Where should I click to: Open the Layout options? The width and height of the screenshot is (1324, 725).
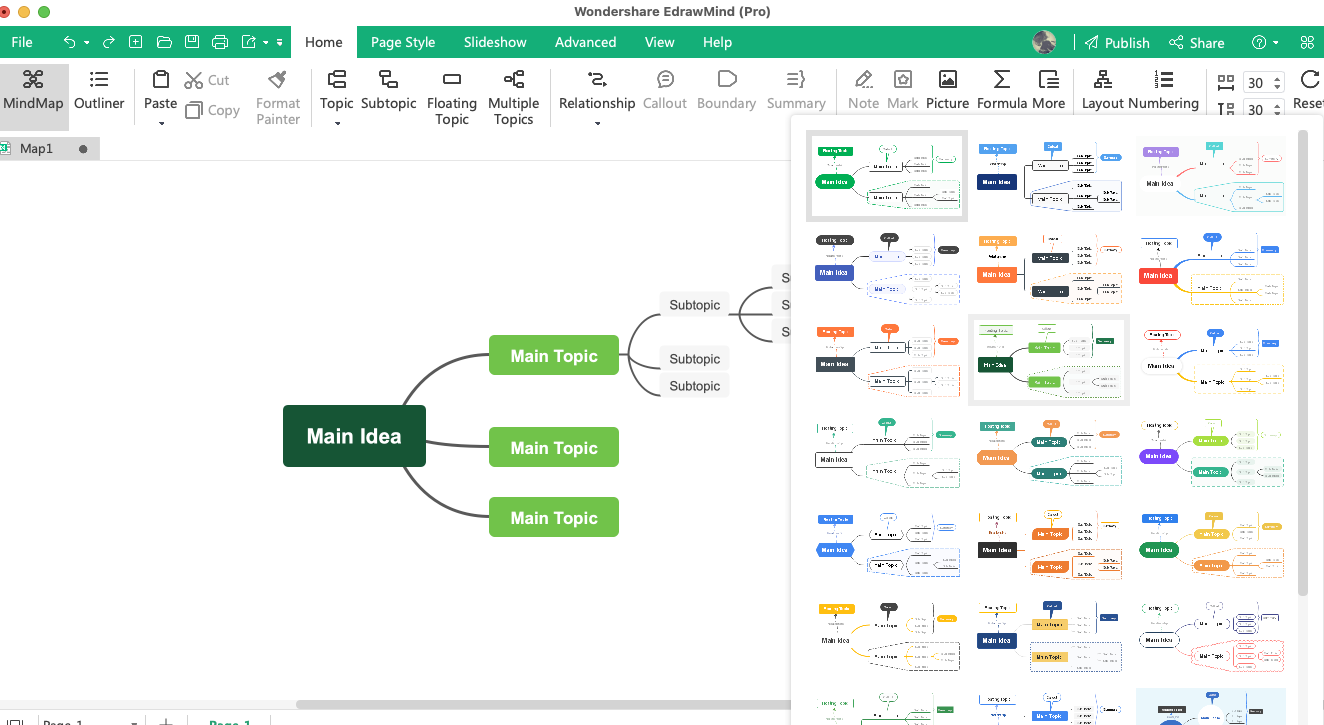pyautogui.click(x=1103, y=90)
